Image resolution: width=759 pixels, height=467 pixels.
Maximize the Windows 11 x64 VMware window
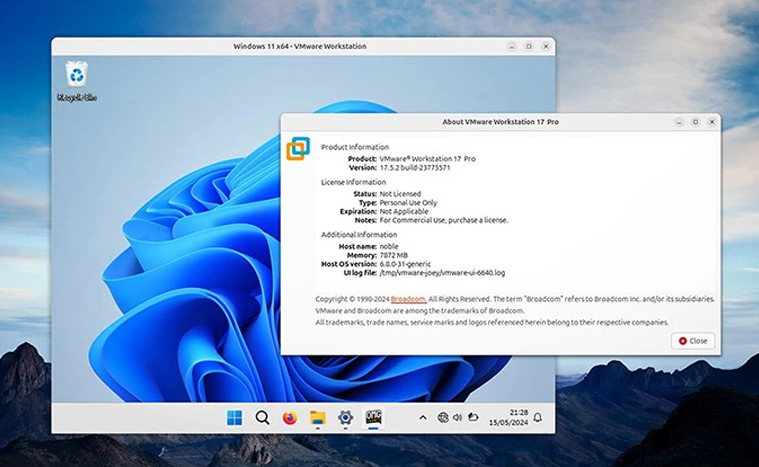pyautogui.click(x=529, y=46)
